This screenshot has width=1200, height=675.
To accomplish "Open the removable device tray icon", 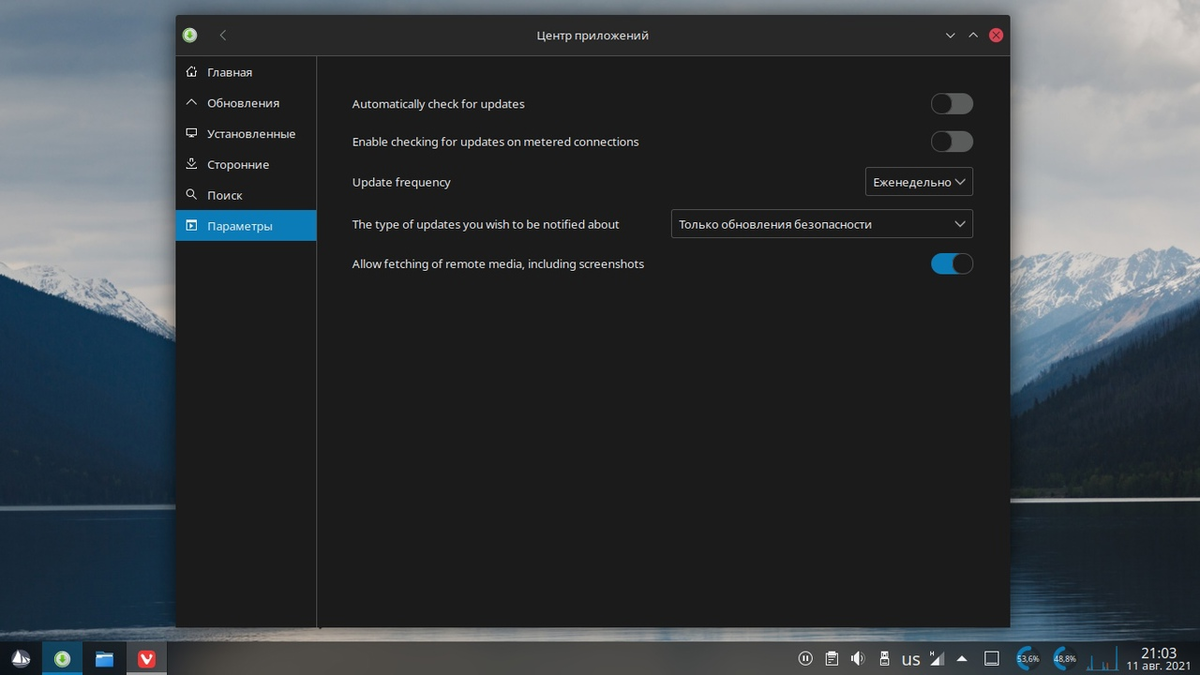I will click(x=884, y=658).
